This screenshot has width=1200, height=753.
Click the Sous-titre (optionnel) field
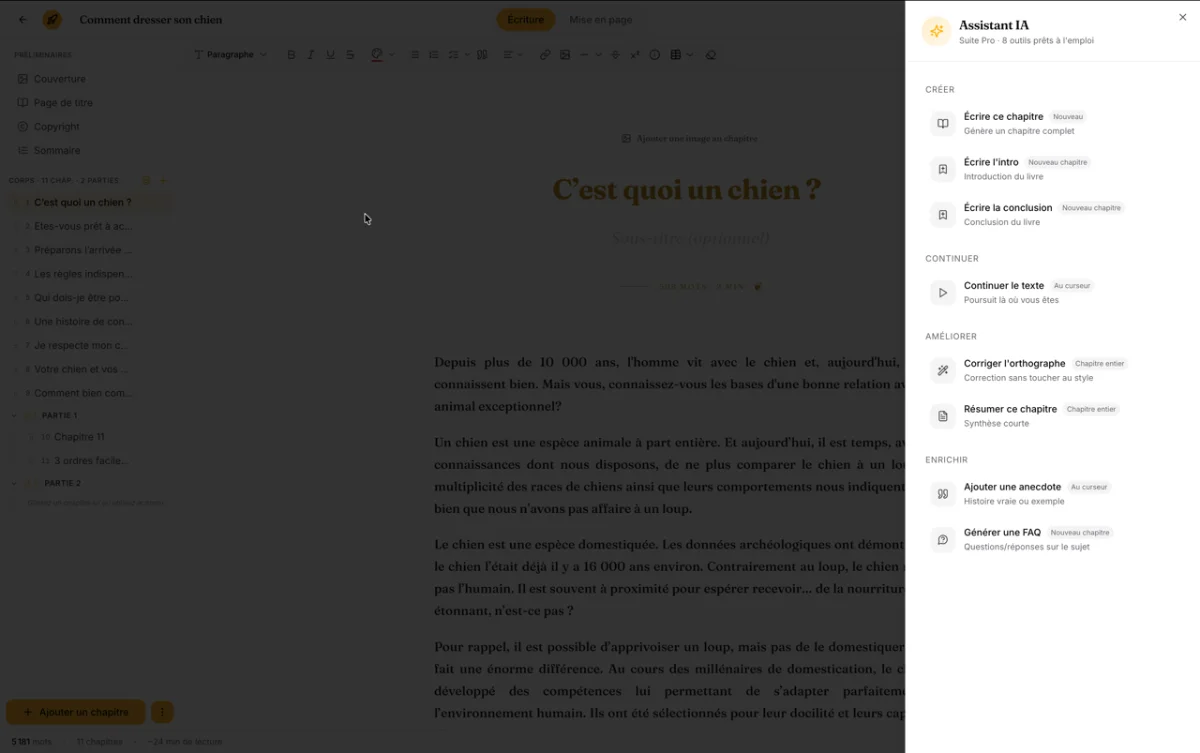691,239
